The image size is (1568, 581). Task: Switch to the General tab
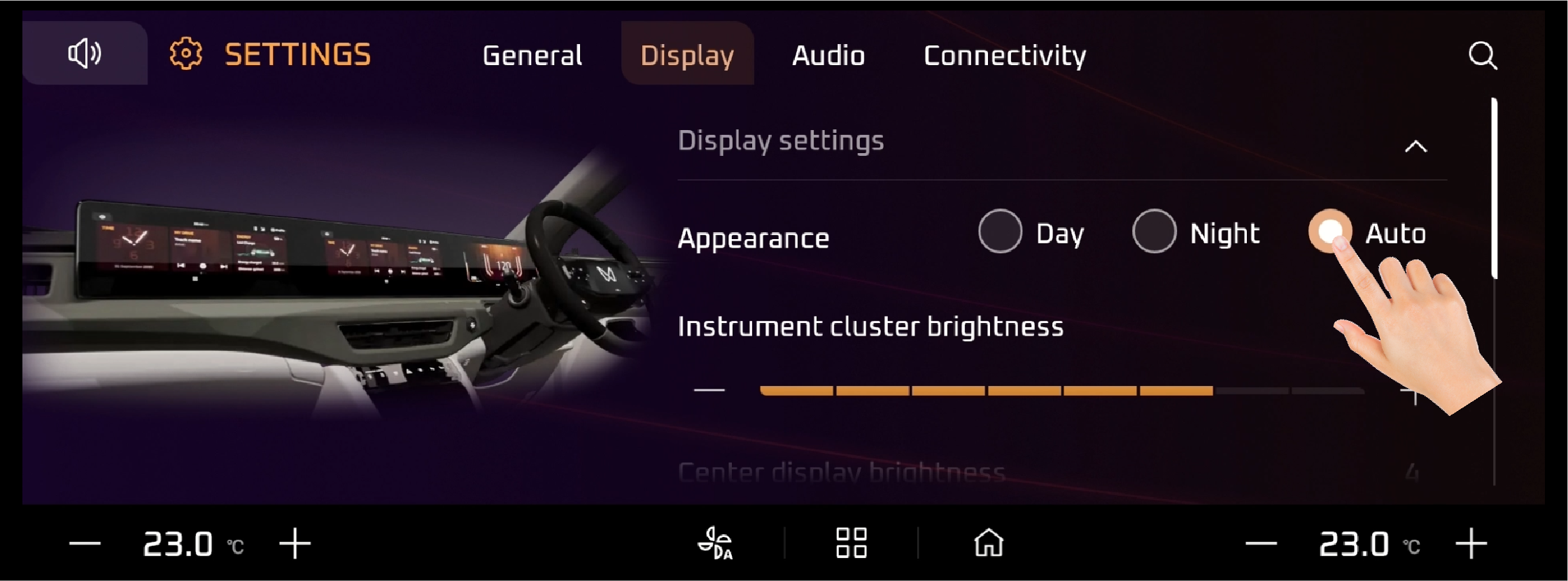point(532,55)
